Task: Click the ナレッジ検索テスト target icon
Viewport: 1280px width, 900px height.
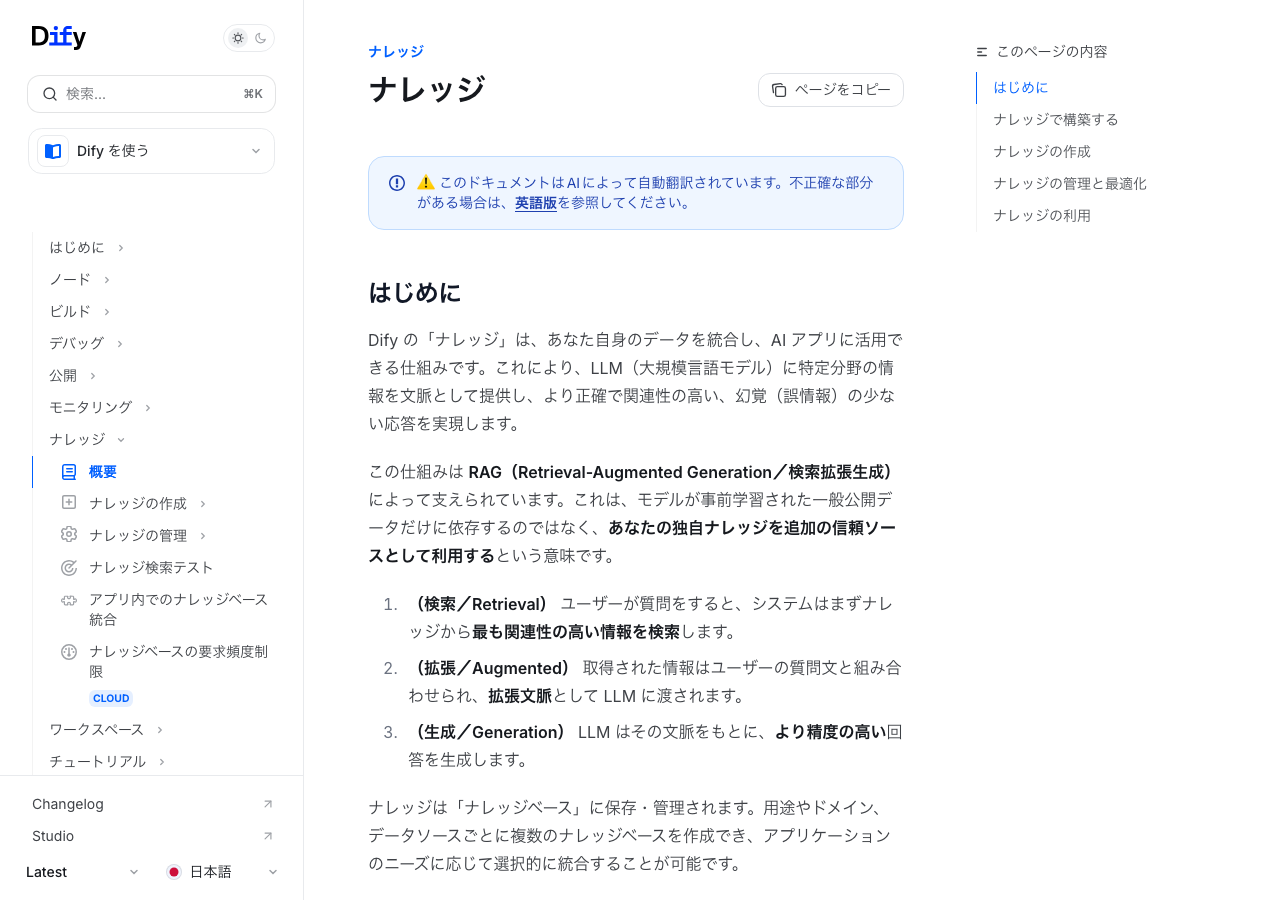Action: (x=69, y=567)
